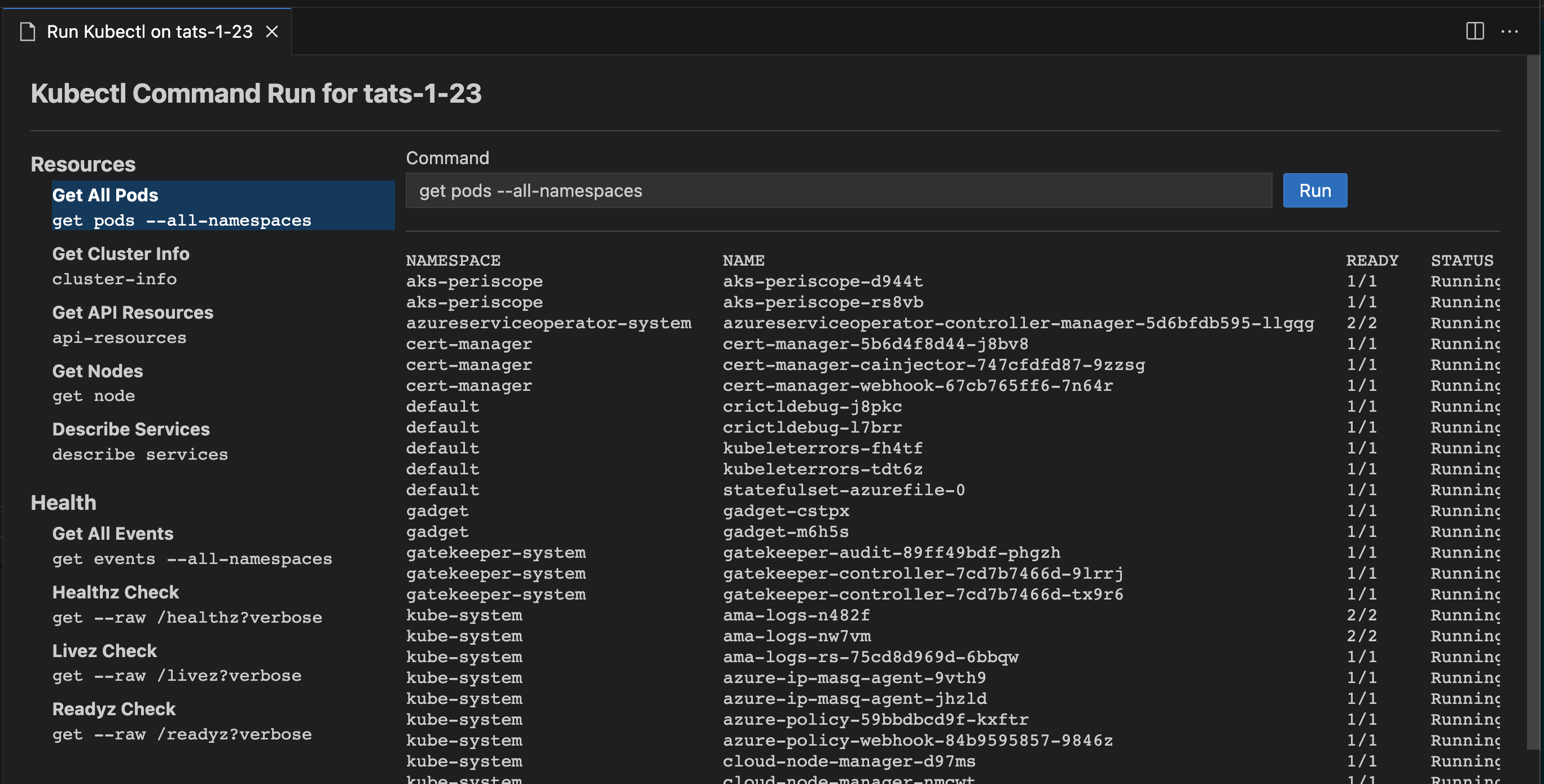The image size is (1544, 784).
Task: Click pod gadget-m6h5s
Action: pos(786,532)
